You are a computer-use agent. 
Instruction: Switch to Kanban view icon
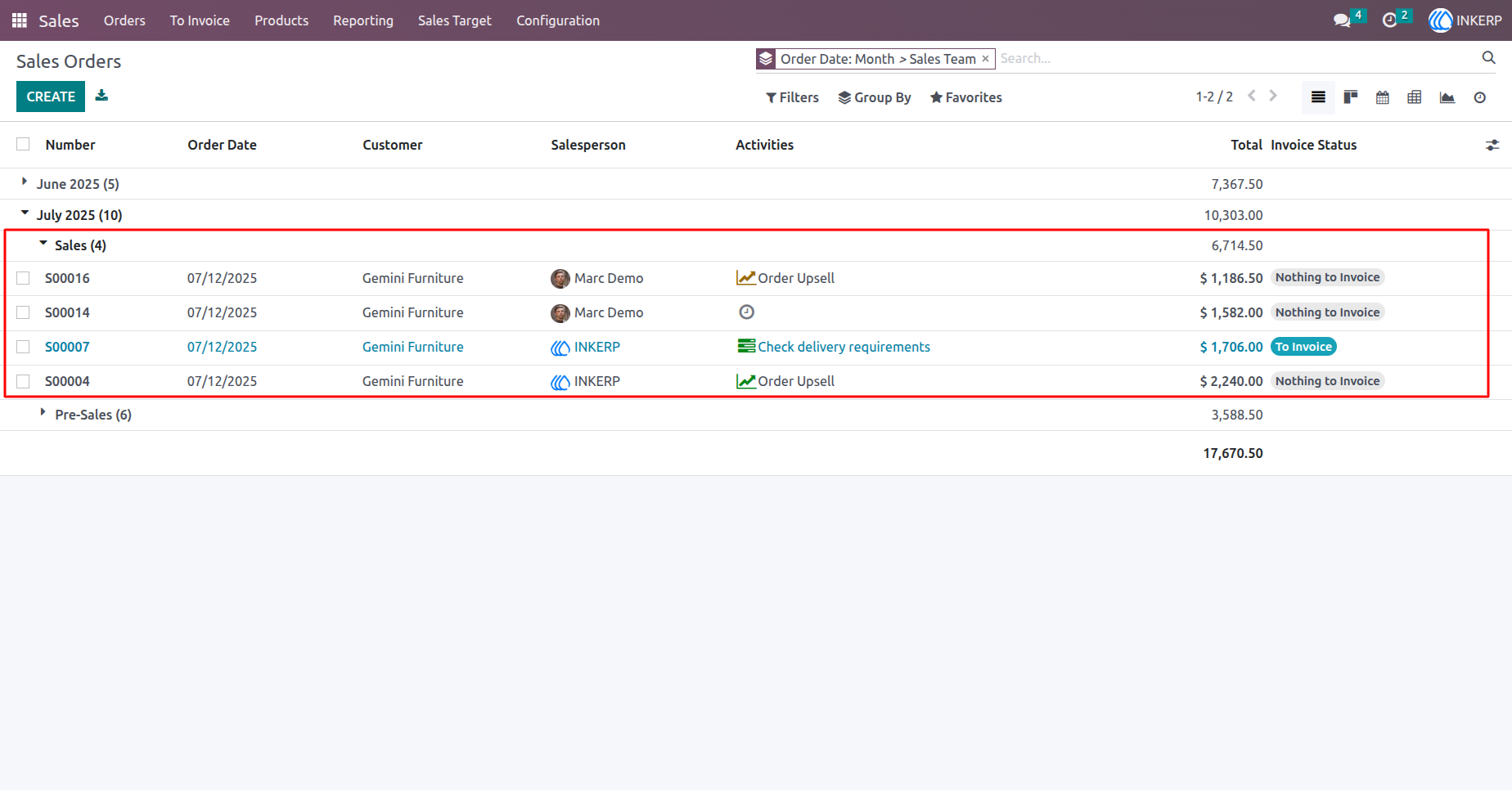point(1351,97)
